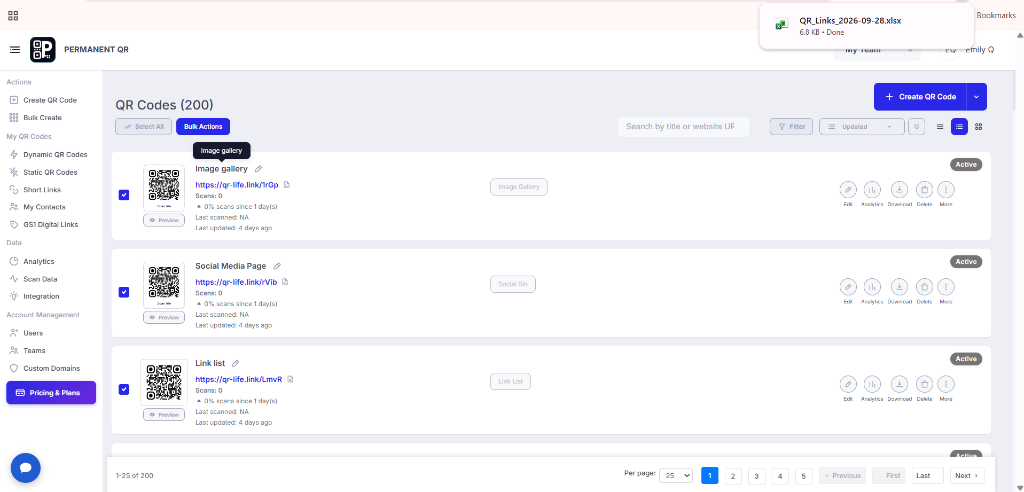Delete the Social Media Page QR code
The image size is (1024, 492).
pyautogui.click(x=924, y=287)
